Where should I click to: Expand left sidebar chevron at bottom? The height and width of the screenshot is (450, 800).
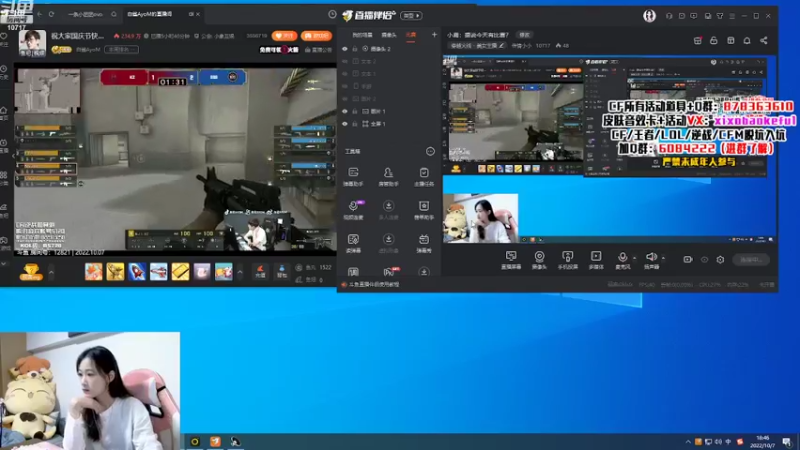point(4,264)
